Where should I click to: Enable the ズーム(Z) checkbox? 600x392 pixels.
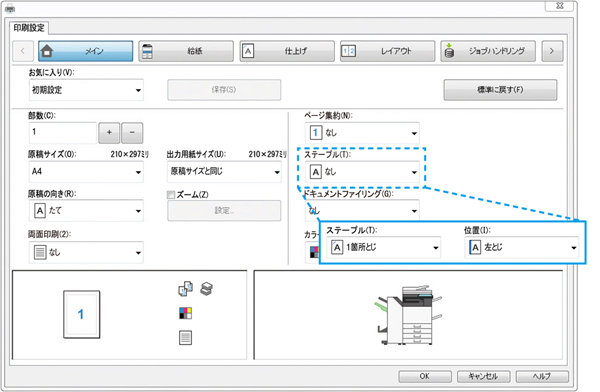171,195
